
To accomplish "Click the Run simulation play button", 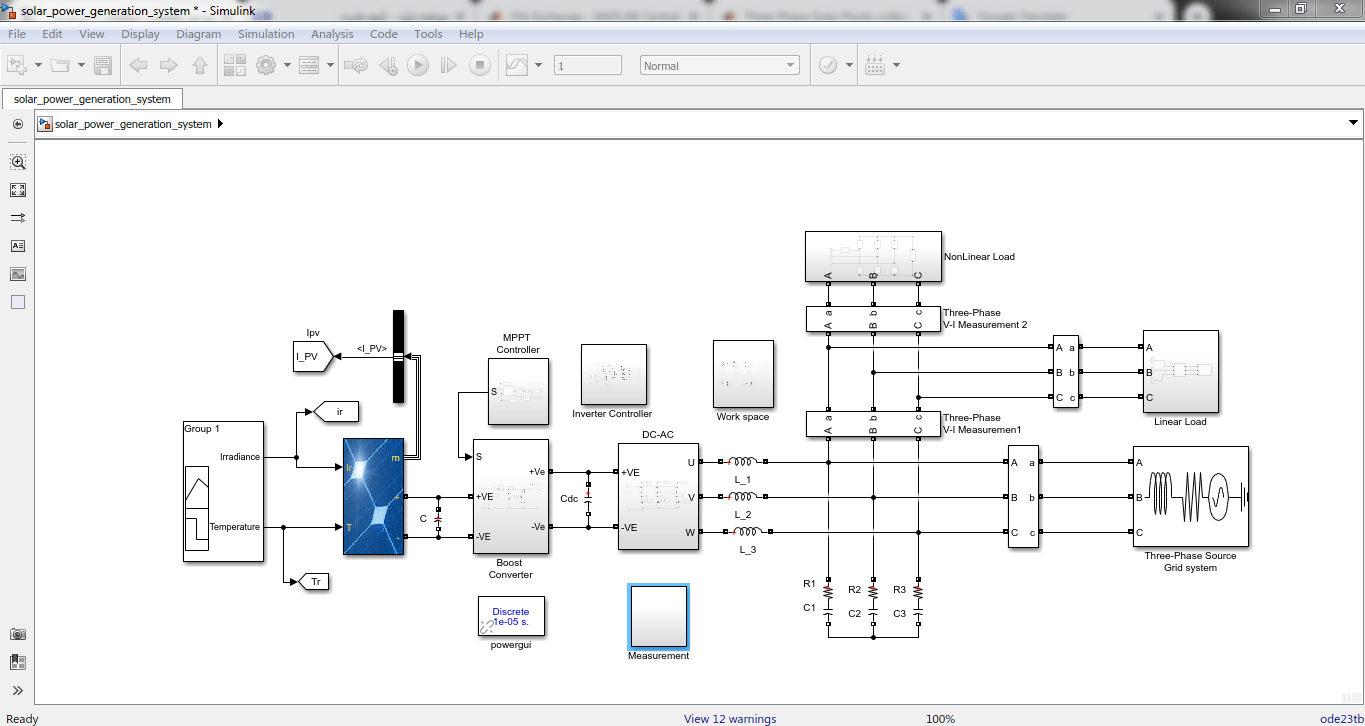I will pyautogui.click(x=418, y=65).
